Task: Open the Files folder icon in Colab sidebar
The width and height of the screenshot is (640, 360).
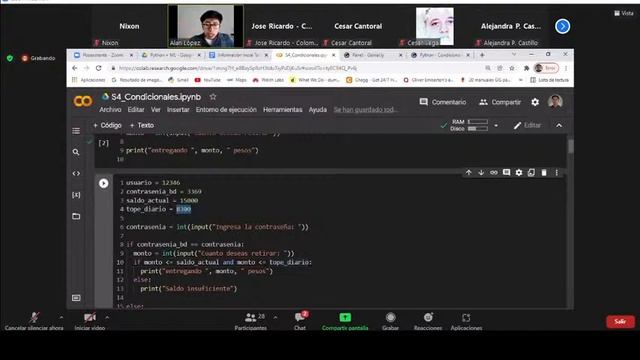Action: click(76, 216)
